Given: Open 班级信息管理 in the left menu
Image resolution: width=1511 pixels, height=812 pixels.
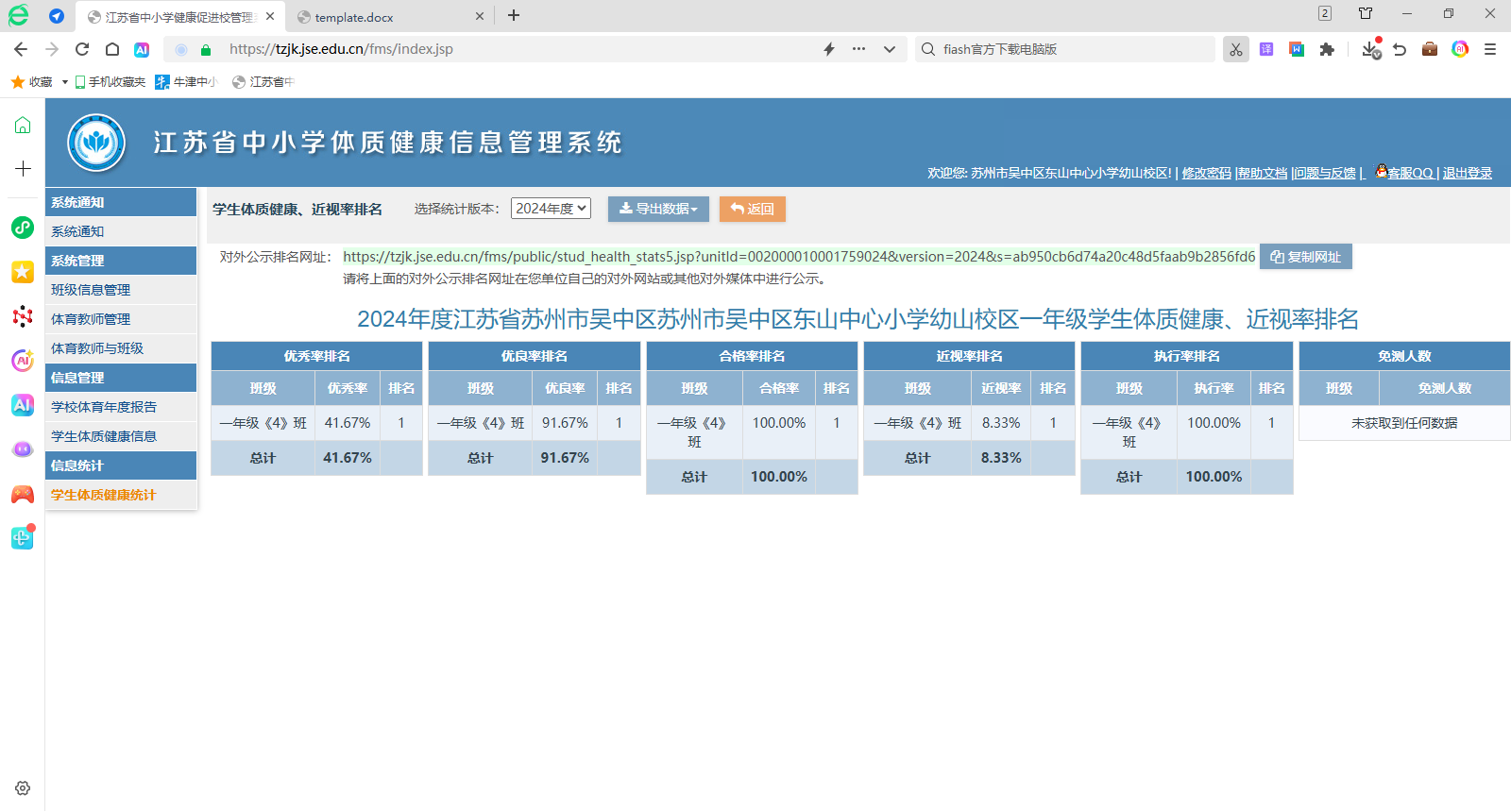Looking at the screenshot, I should [x=91, y=290].
